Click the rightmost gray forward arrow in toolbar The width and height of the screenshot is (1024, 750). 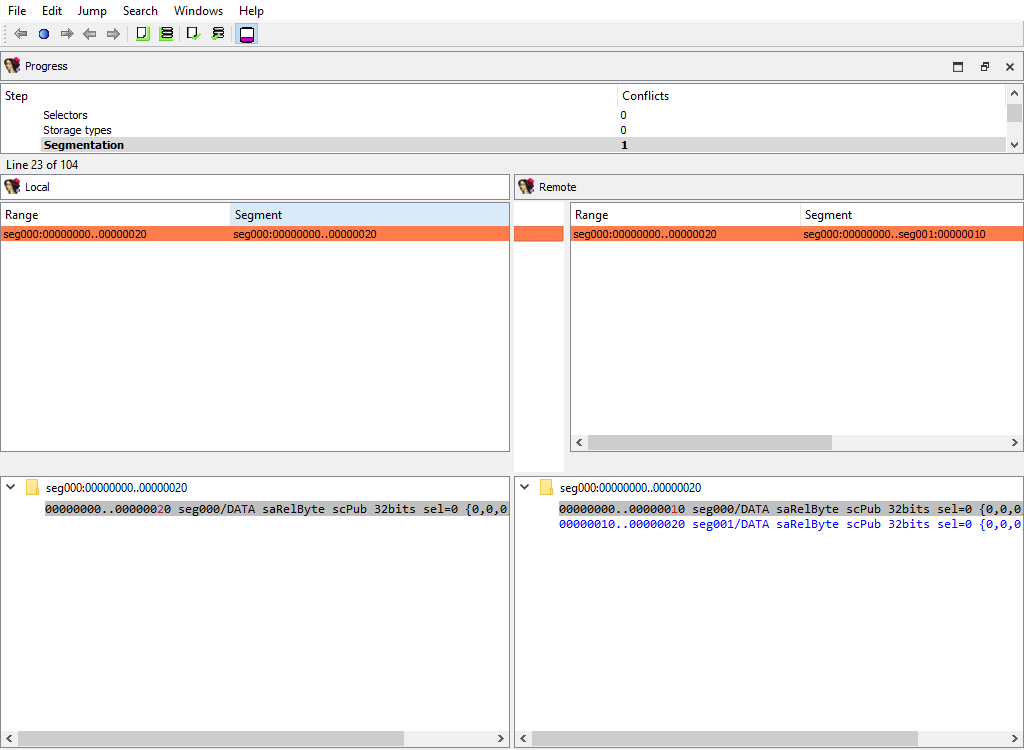click(113, 34)
